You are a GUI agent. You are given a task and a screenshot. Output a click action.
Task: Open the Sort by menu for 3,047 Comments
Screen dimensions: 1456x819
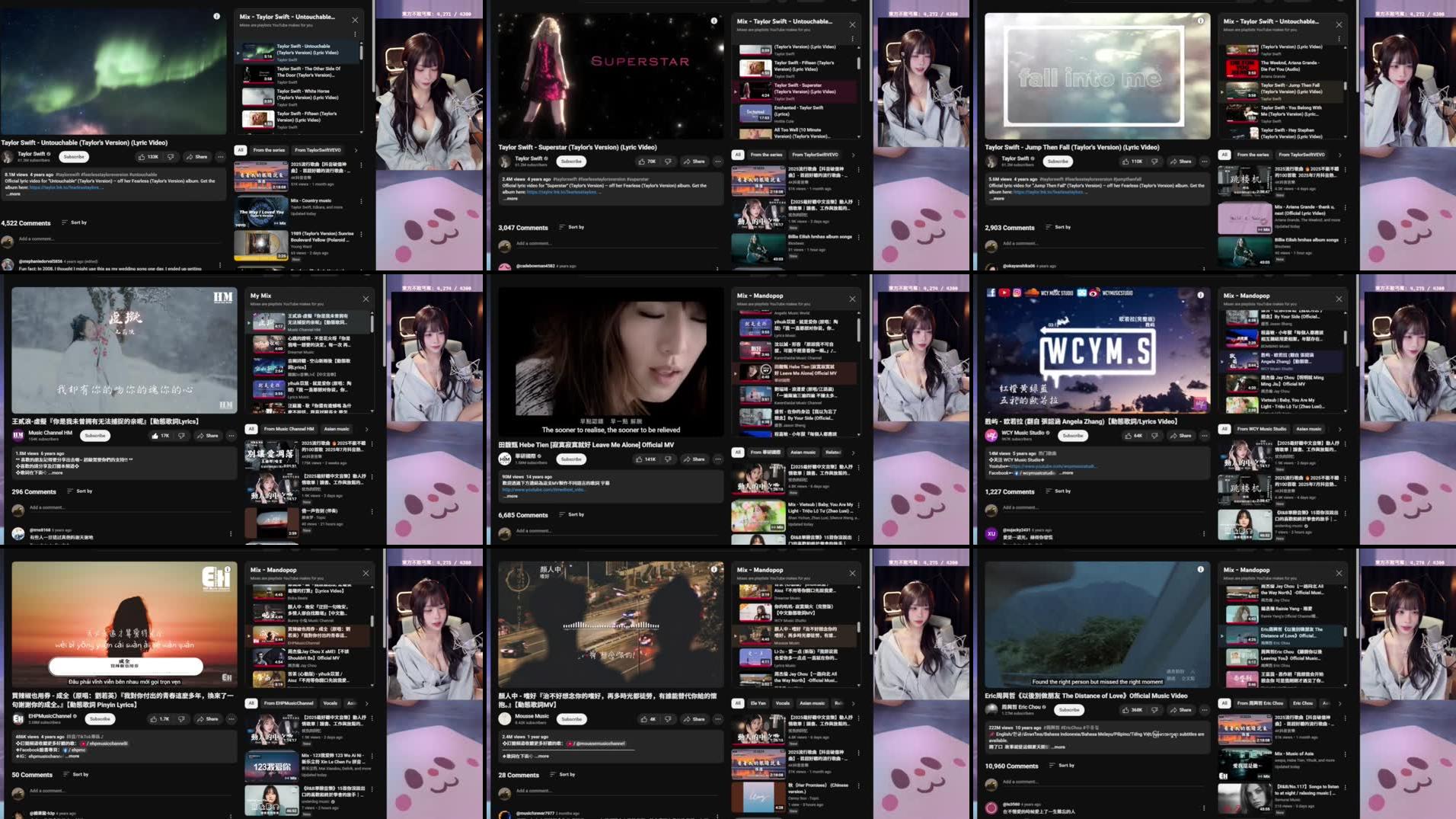coord(572,227)
